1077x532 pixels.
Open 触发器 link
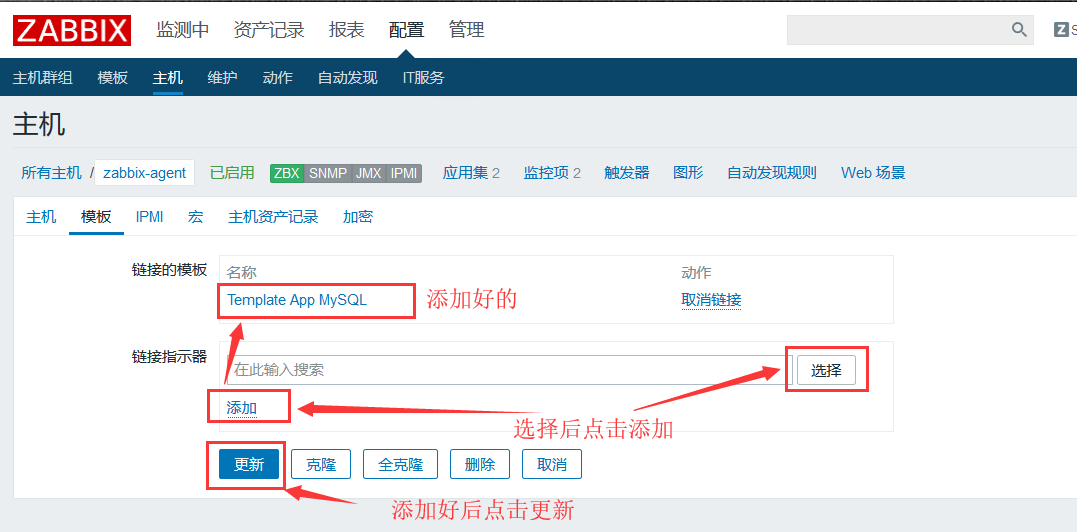[626, 173]
